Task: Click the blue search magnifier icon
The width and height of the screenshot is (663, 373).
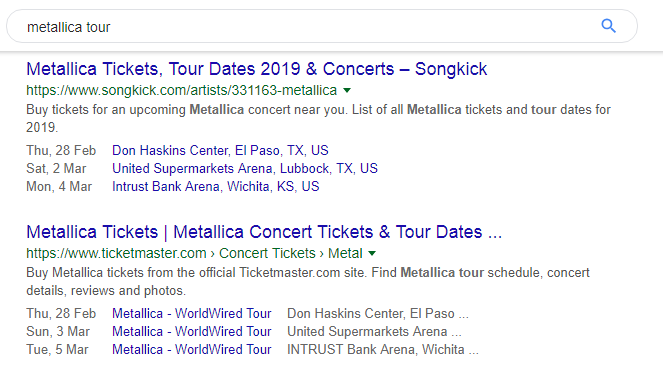Action: click(608, 26)
